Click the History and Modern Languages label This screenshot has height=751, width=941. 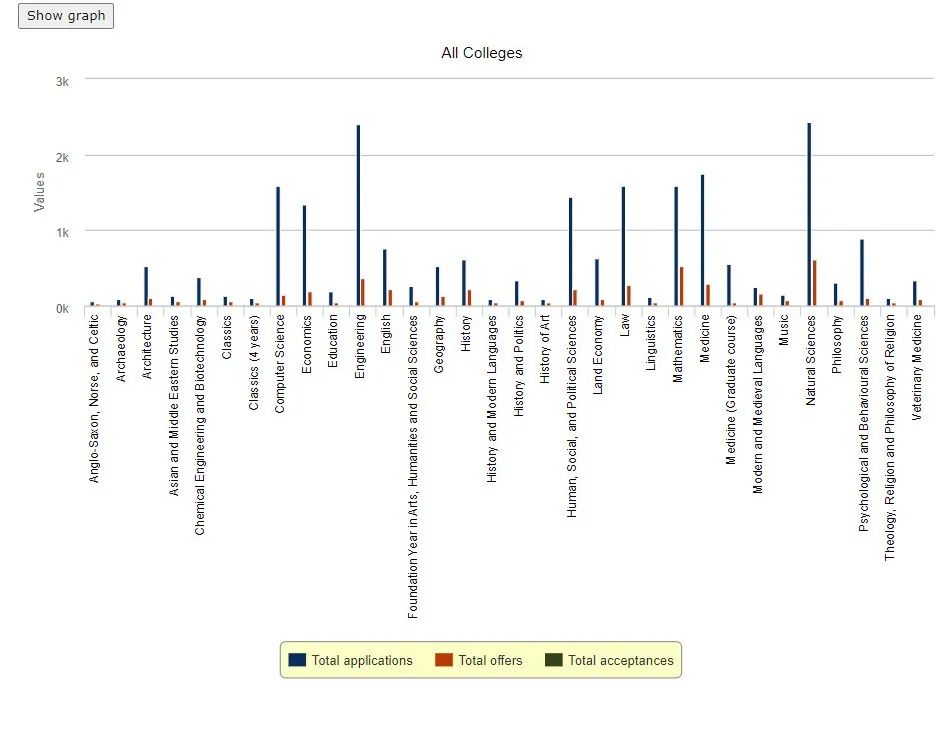click(x=492, y=399)
